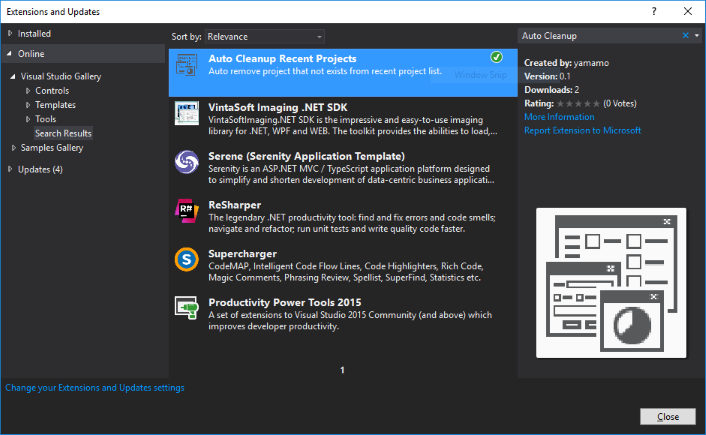Click the green installed checkmark icon
This screenshot has width=706, height=435.
[496, 57]
